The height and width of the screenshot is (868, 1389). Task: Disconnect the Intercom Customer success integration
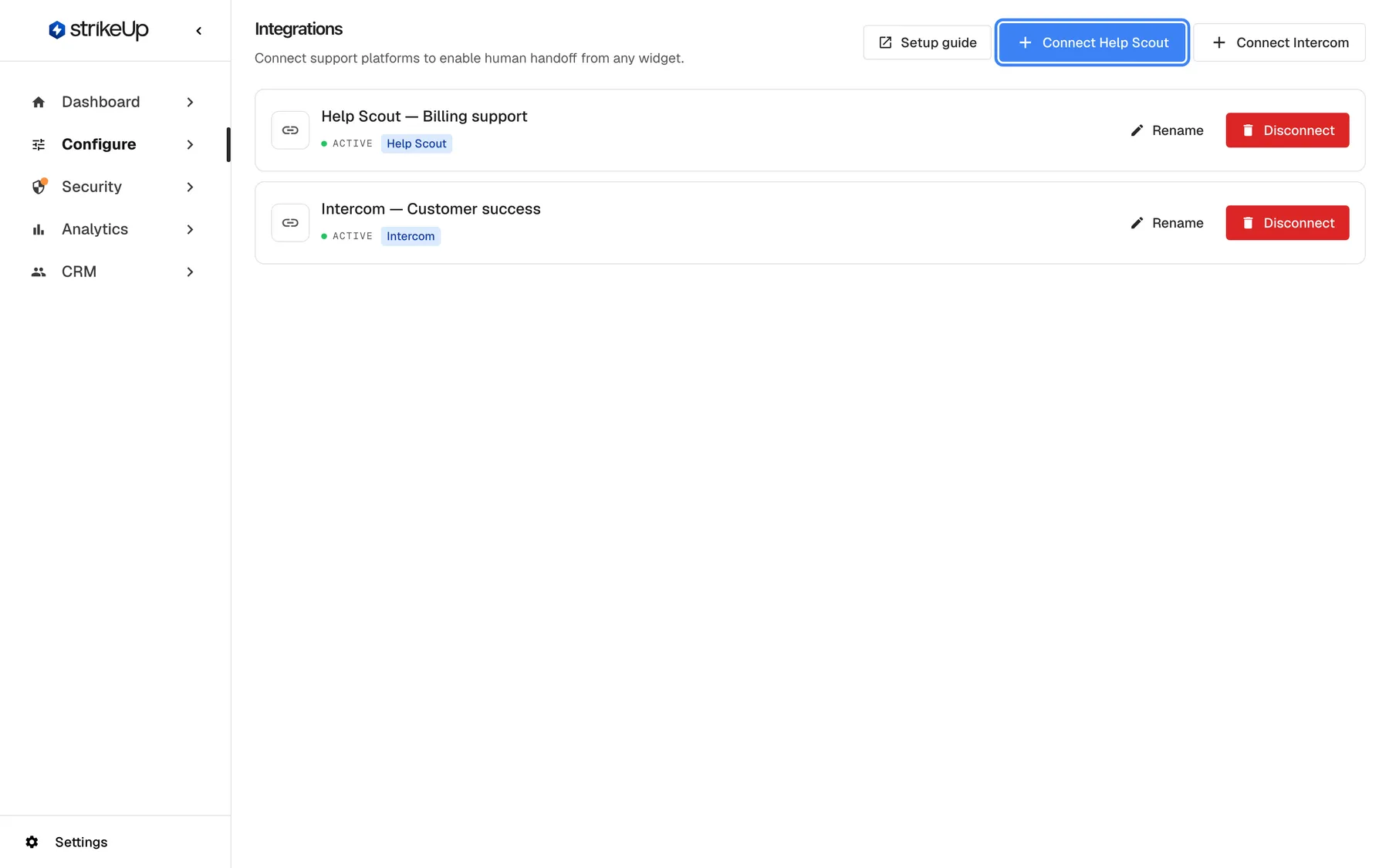coord(1287,223)
